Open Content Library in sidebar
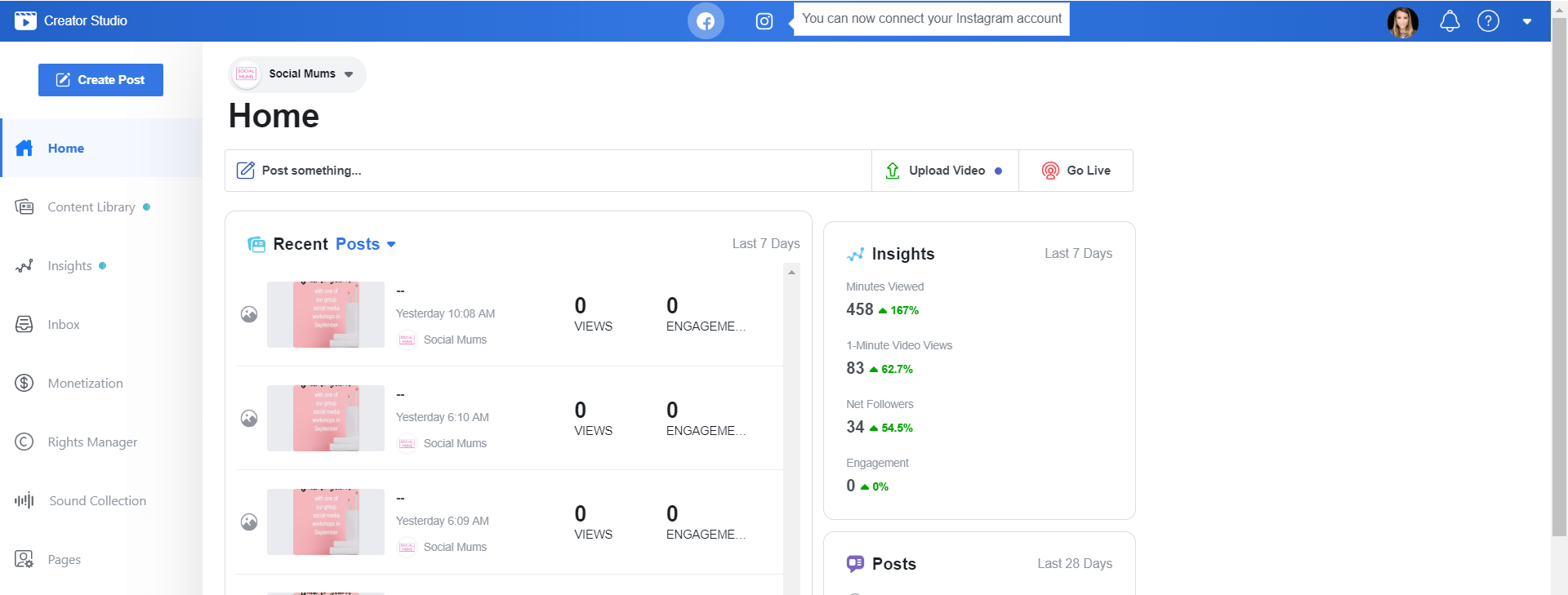The width and height of the screenshot is (1568, 595). [x=91, y=207]
